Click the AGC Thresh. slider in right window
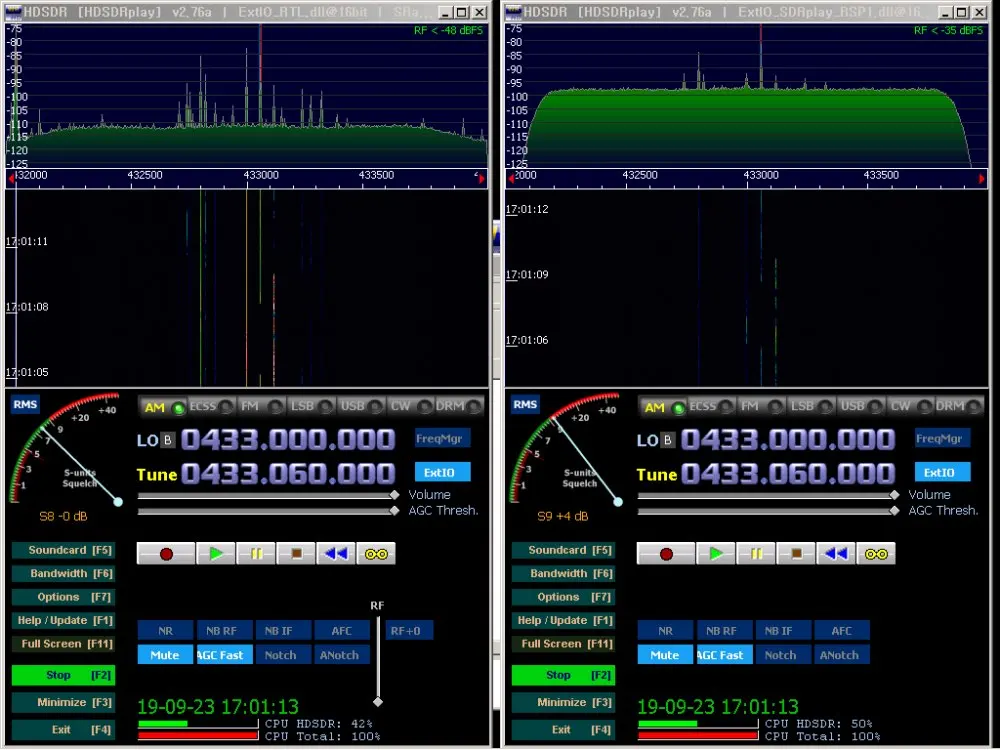1000x750 pixels. click(x=768, y=511)
